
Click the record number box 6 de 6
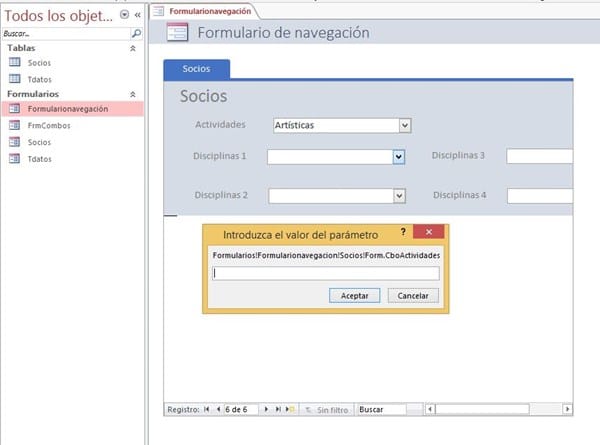[241, 409]
